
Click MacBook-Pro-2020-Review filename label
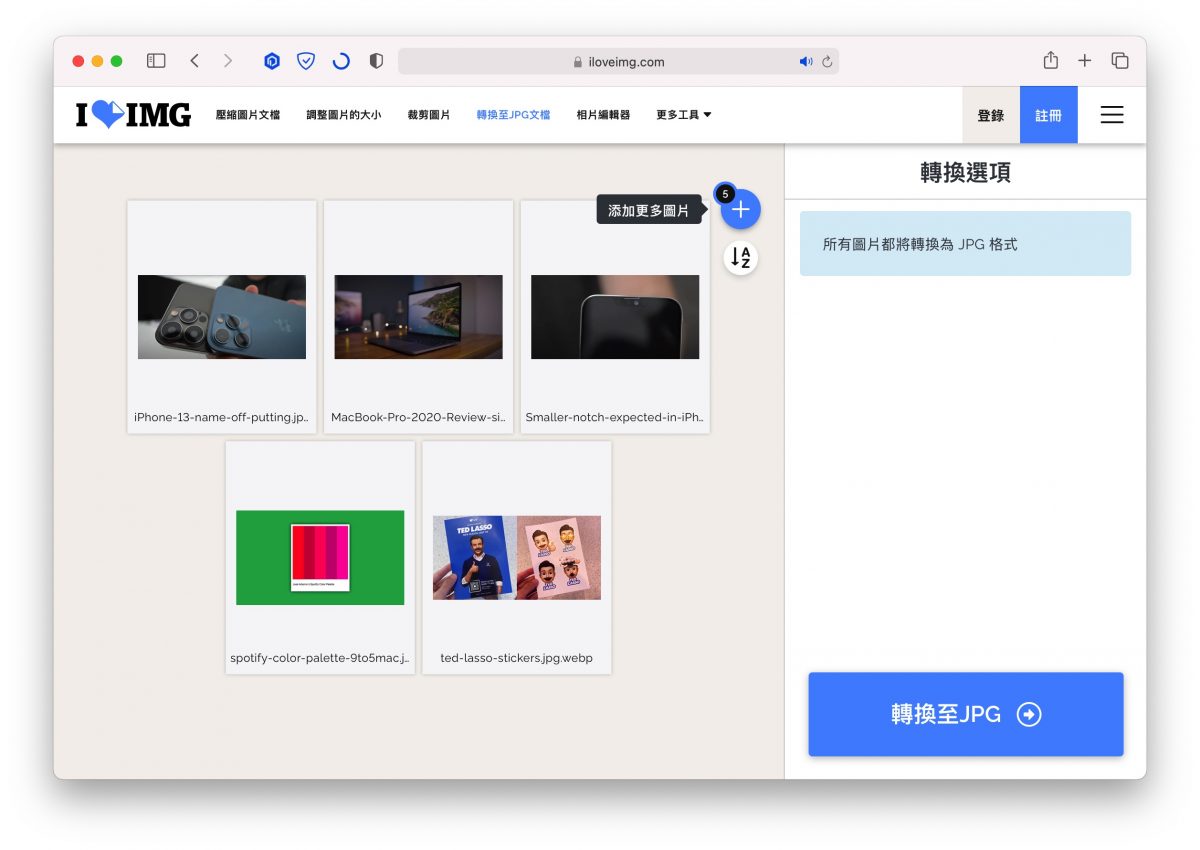(x=418, y=418)
